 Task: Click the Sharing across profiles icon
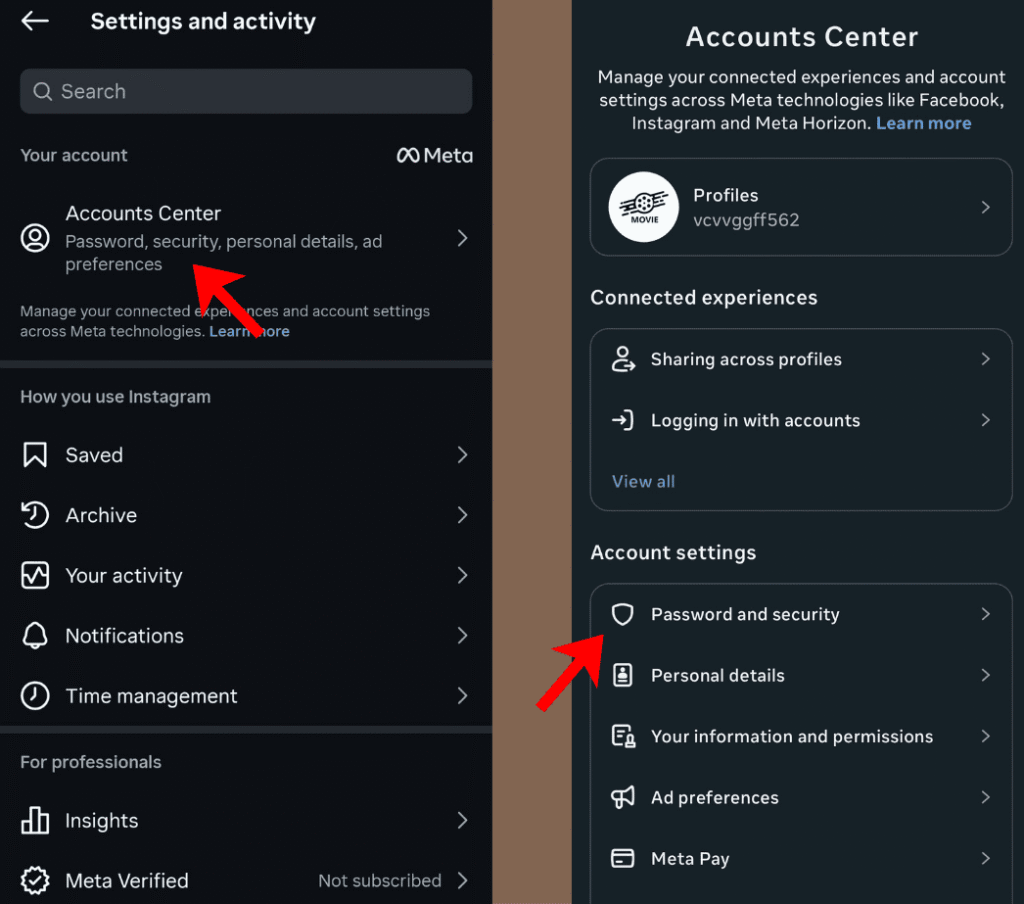tap(623, 360)
